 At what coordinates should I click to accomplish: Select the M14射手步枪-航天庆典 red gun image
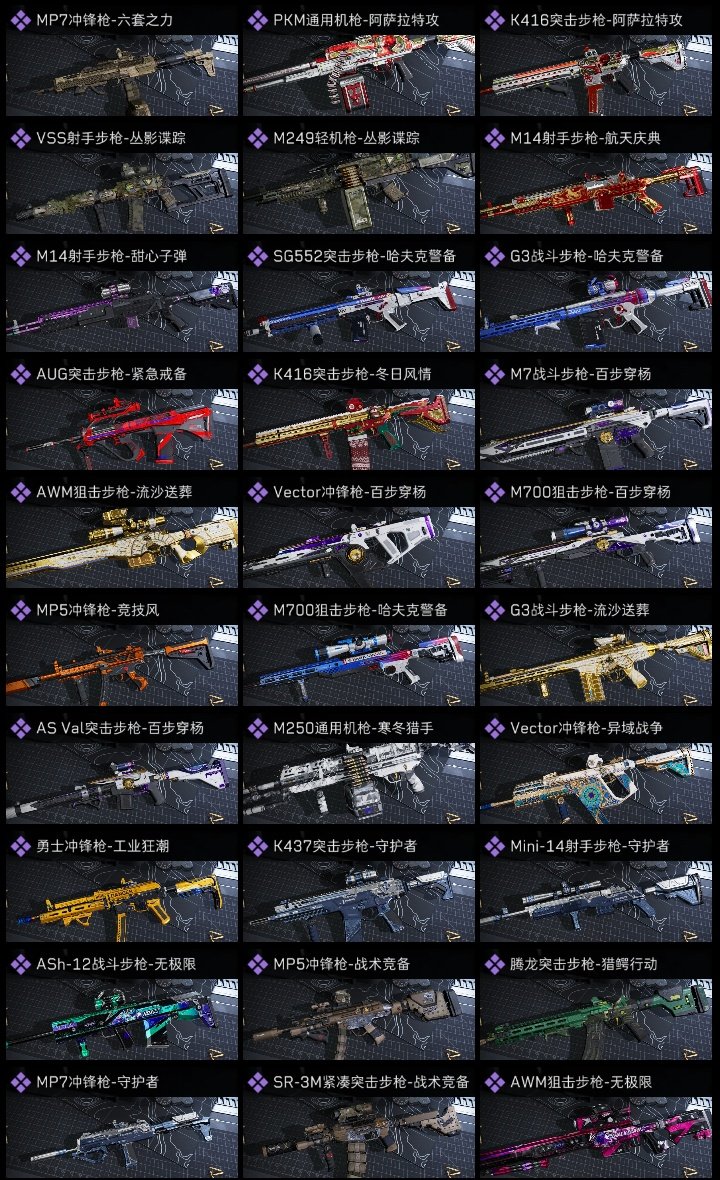click(x=596, y=193)
